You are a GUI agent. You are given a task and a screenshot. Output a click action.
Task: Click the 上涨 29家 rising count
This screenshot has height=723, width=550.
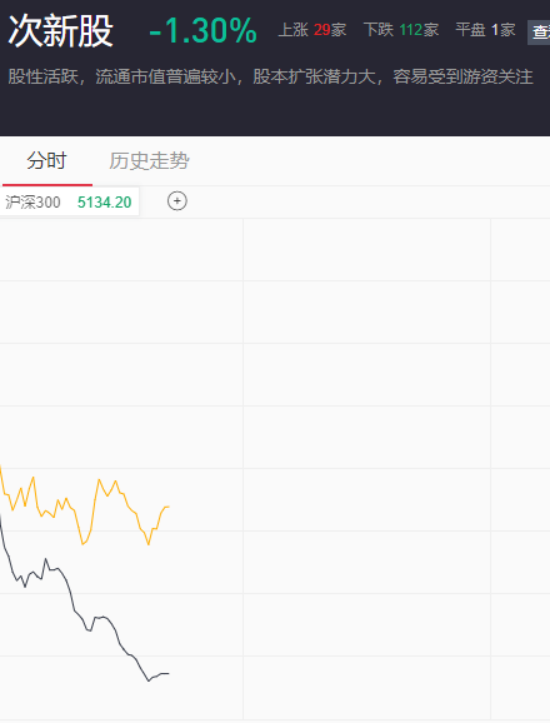[312, 30]
